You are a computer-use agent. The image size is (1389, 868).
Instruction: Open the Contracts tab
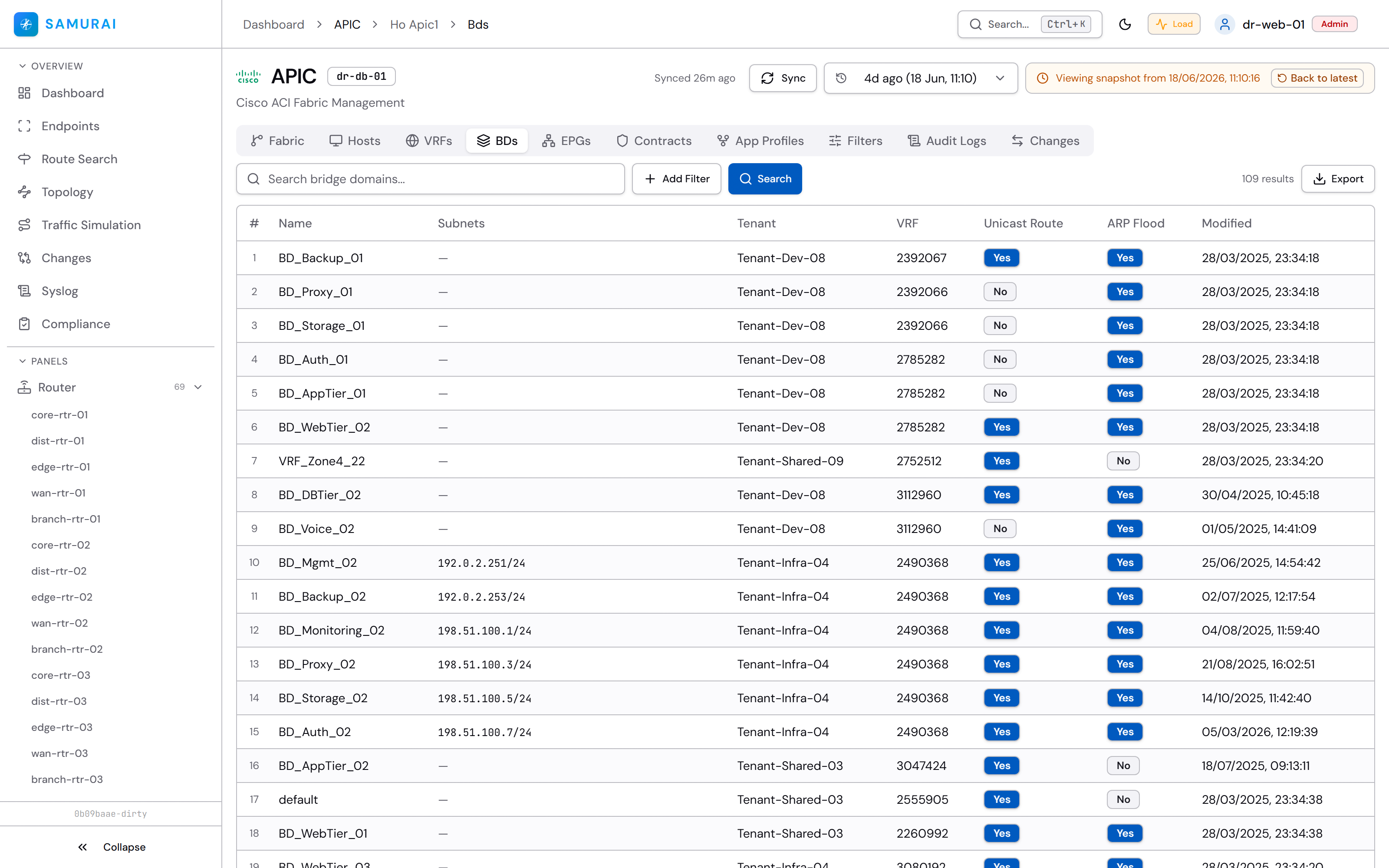coord(654,141)
